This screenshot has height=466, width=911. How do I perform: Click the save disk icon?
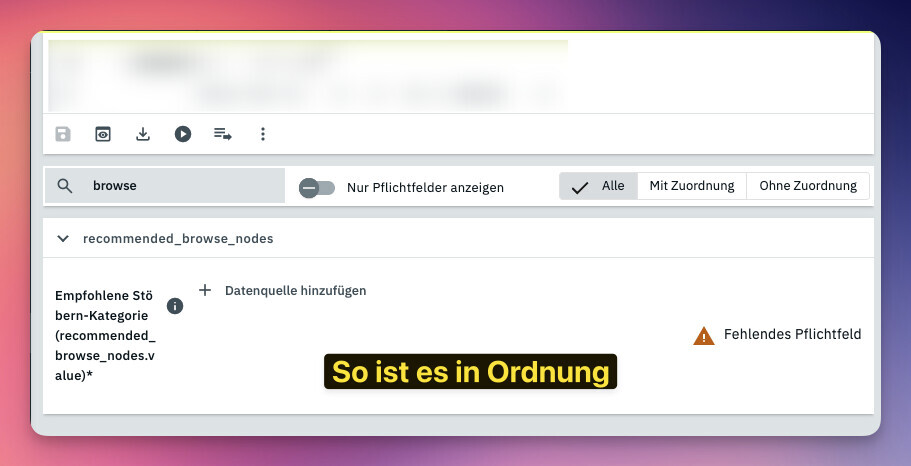pos(63,134)
